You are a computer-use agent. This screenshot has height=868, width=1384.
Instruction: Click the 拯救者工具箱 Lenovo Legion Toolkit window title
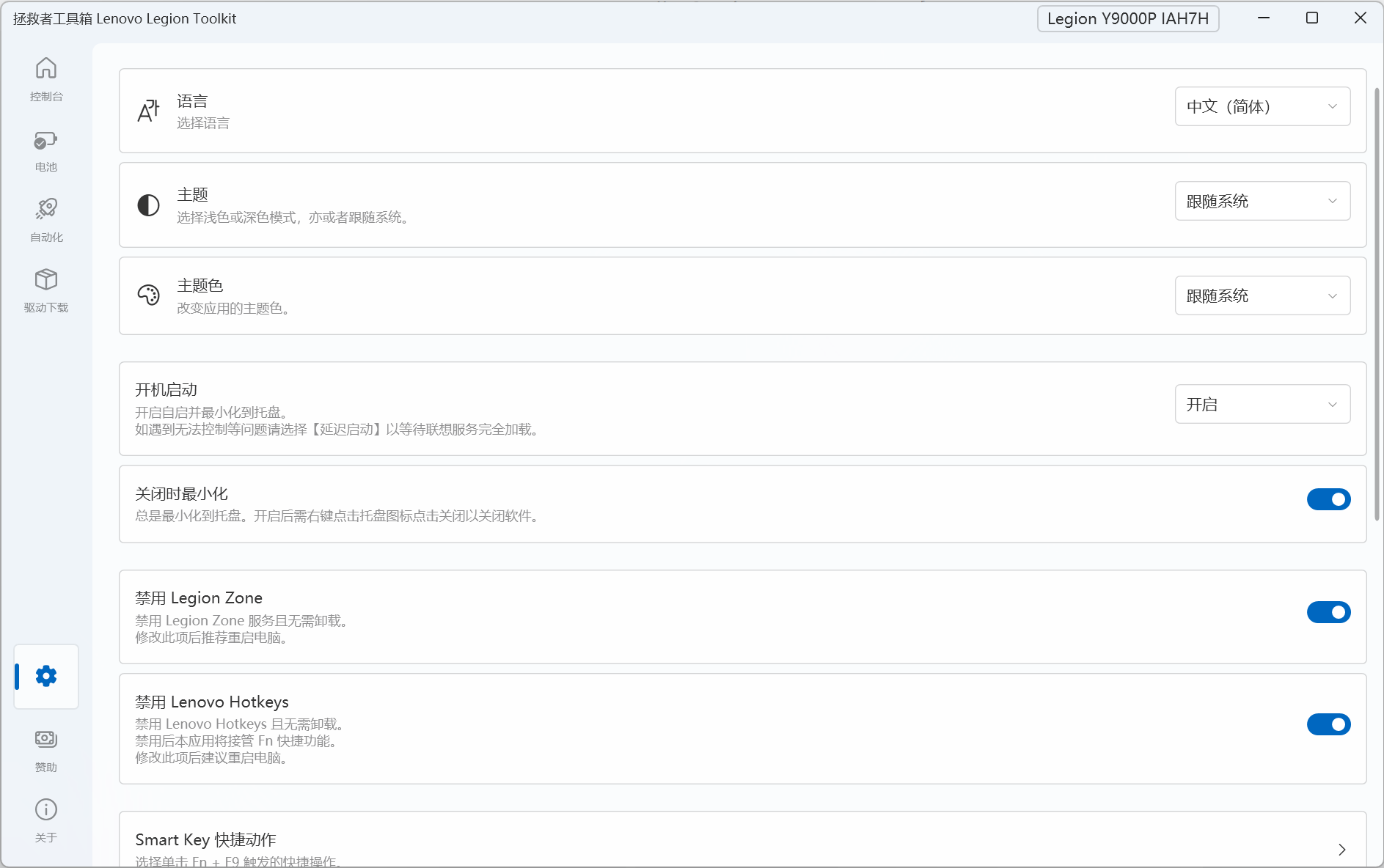125,18
